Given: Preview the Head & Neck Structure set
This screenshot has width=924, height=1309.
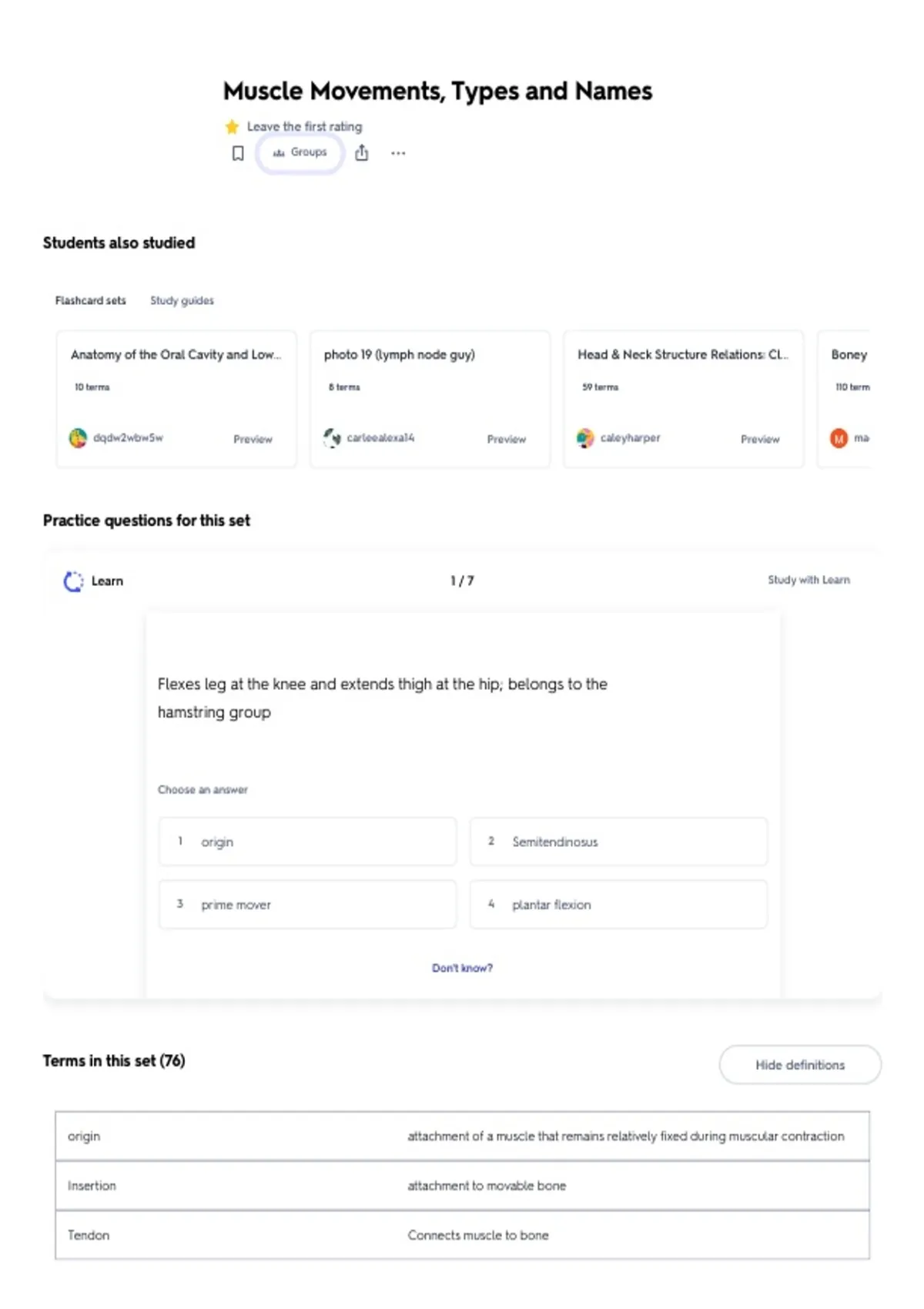Looking at the screenshot, I should [759, 439].
